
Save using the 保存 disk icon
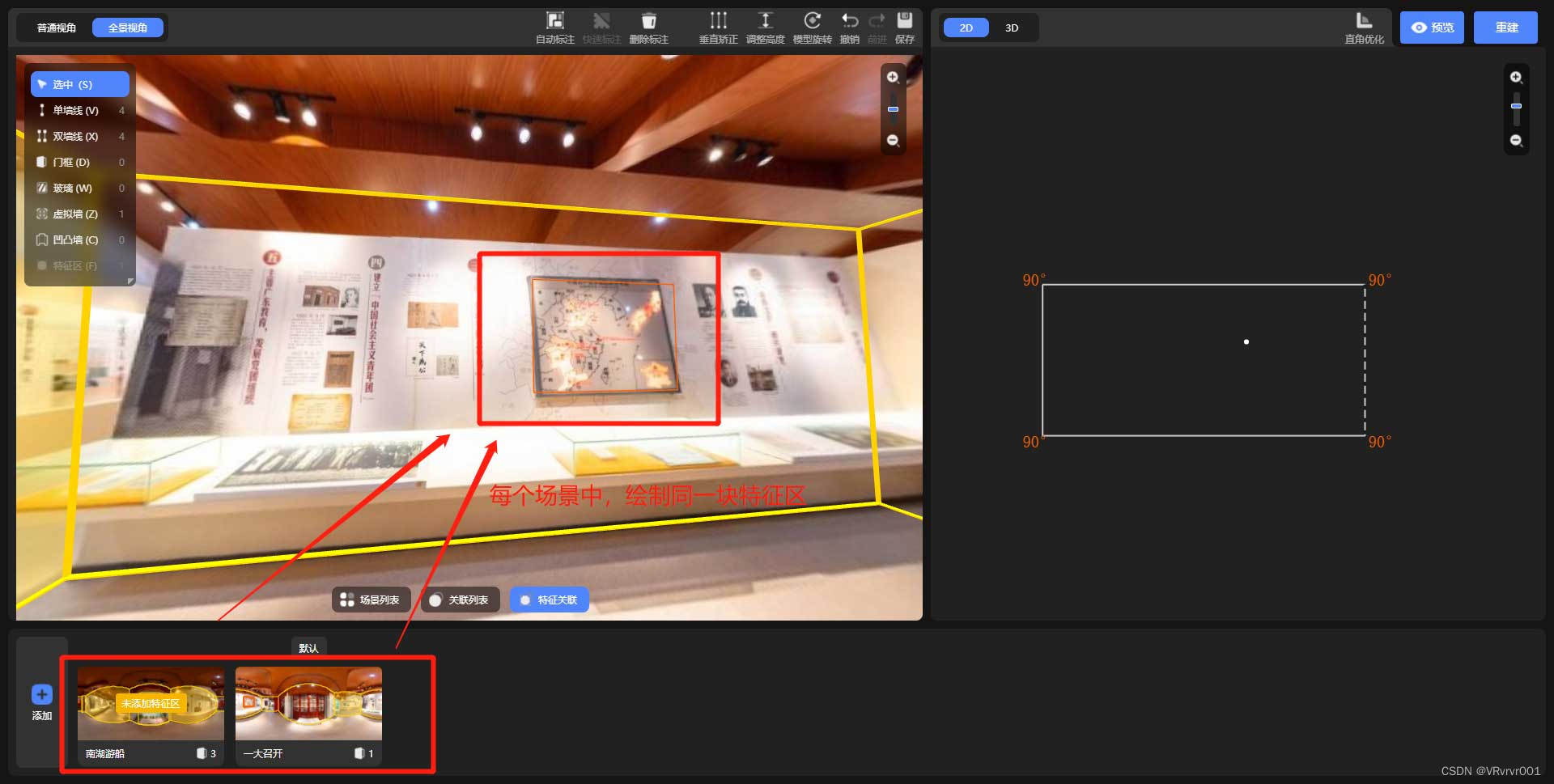905,21
